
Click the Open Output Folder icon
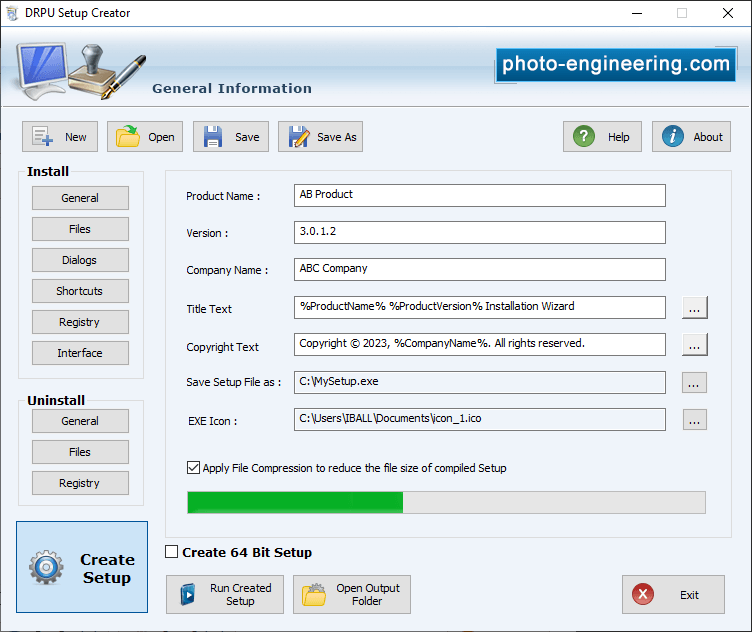(x=314, y=595)
